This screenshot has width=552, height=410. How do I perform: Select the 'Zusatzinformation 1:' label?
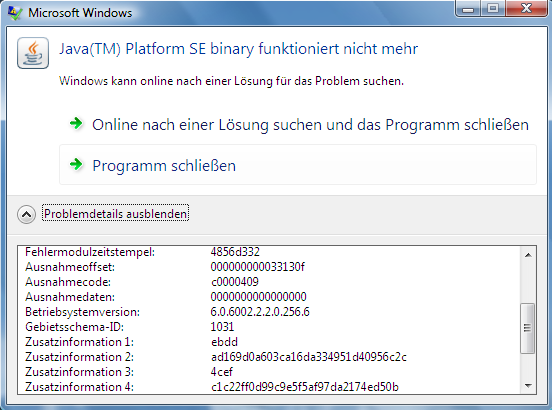point(79,342)
